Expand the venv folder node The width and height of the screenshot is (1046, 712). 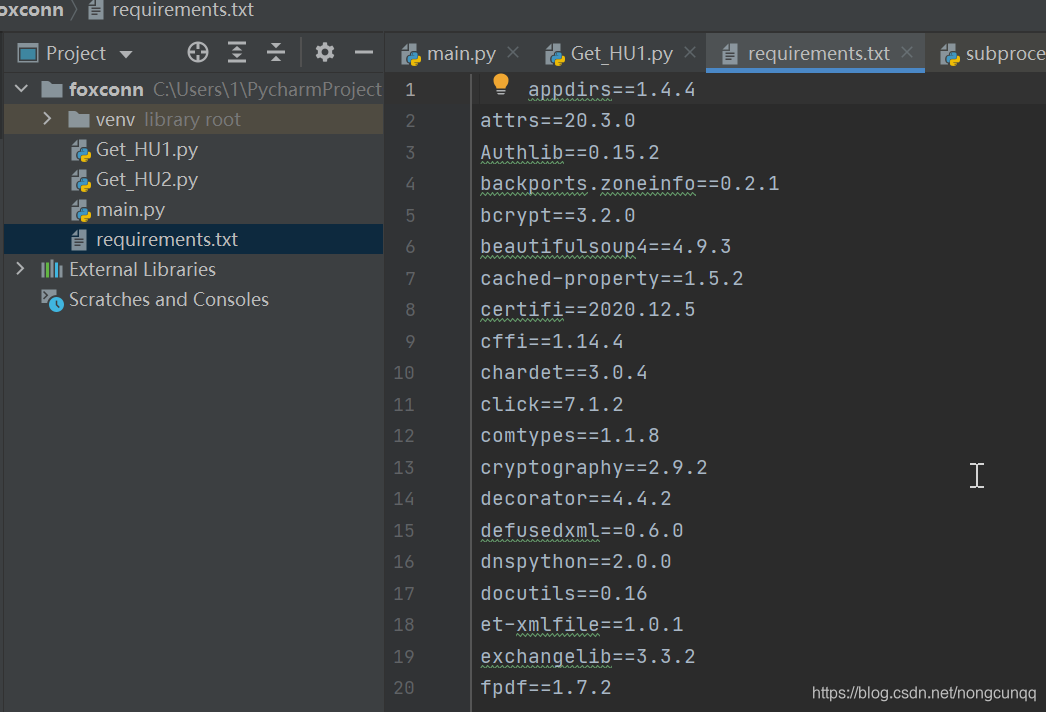[x=47, y=119]
